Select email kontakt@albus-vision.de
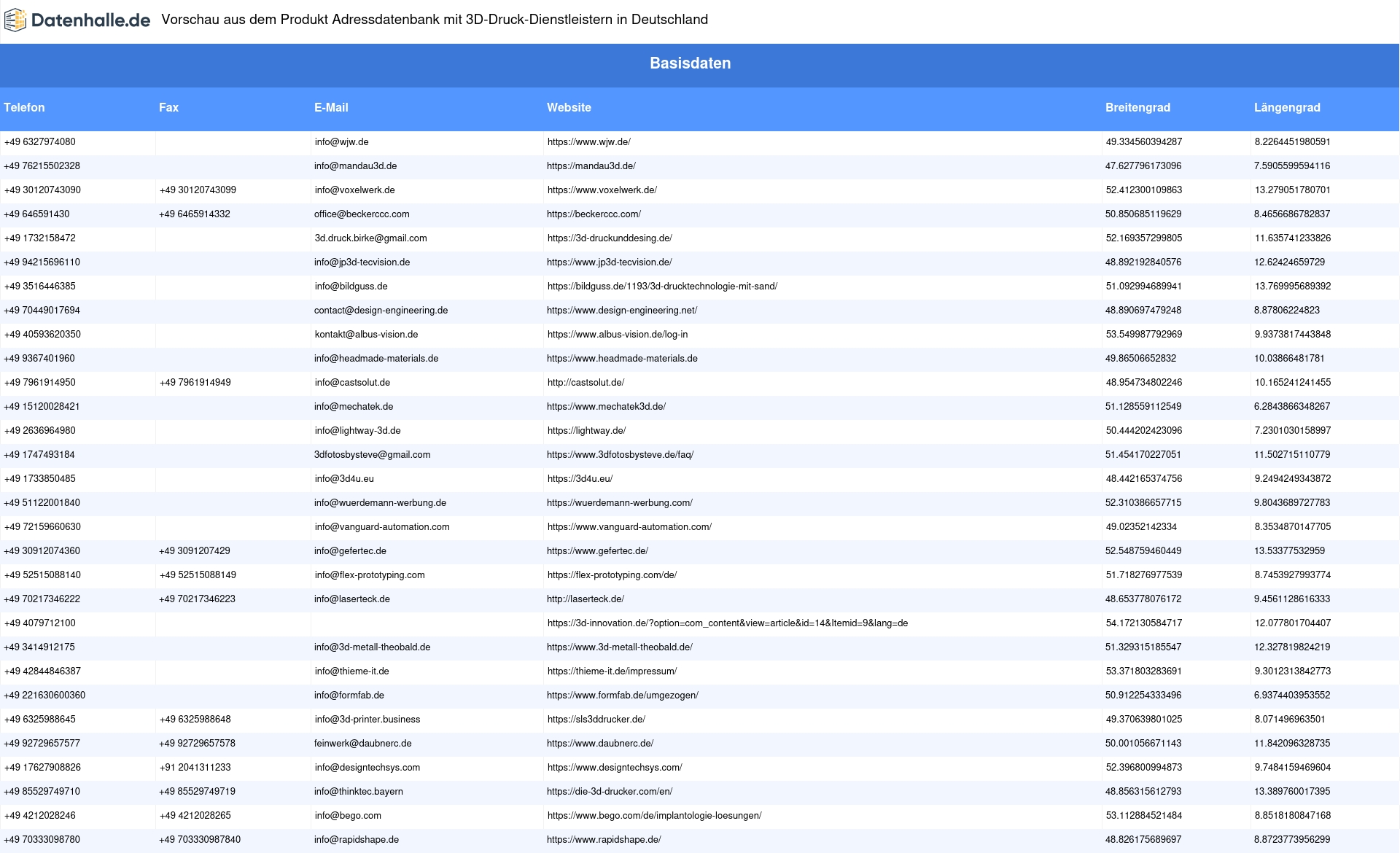This screenshot has width=1400, height=853. point(367,335)
